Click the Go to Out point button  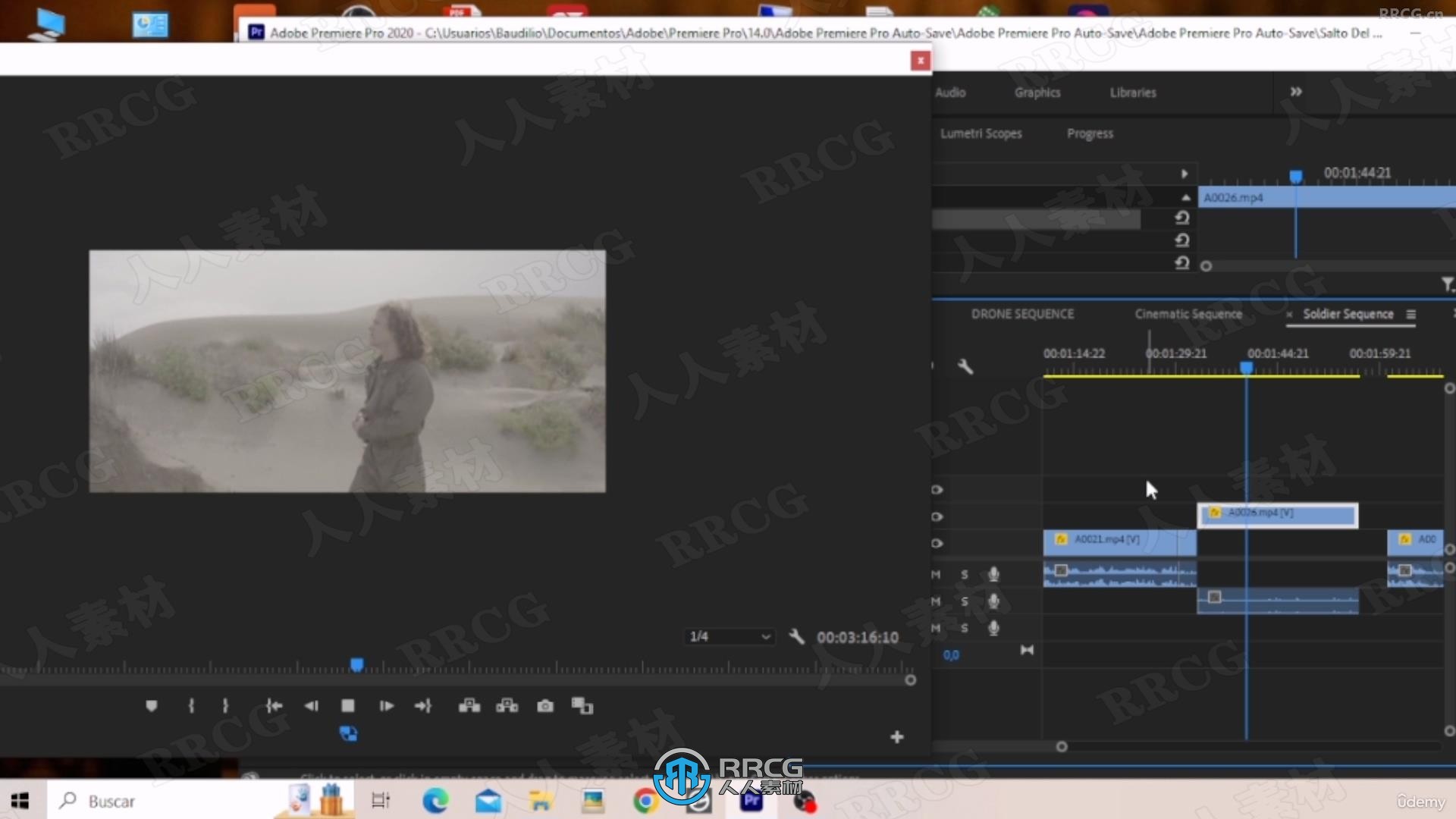(423, 706)
